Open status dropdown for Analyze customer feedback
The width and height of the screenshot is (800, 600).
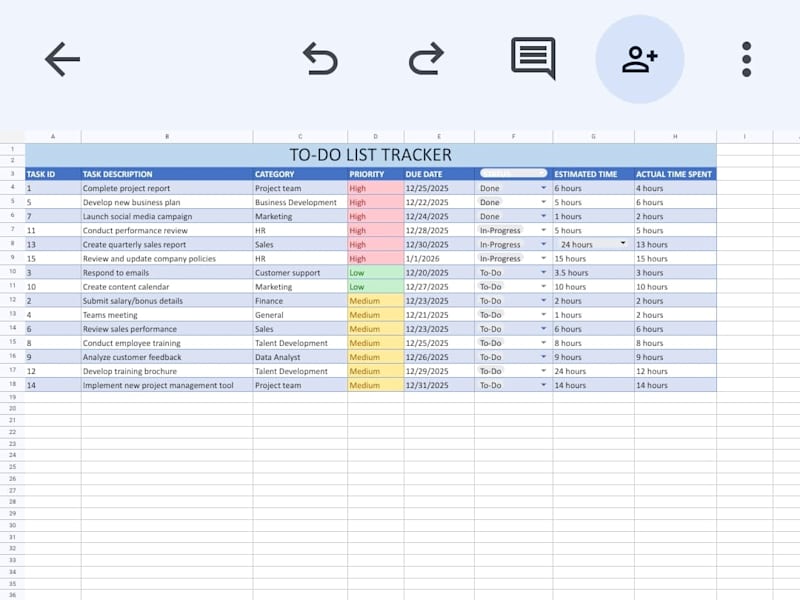543,357
